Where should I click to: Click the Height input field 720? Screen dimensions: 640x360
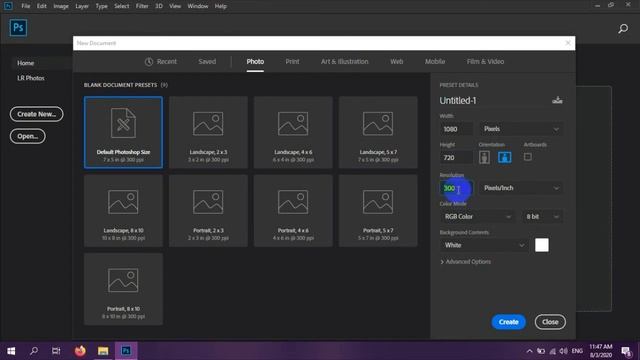click(456, 158)
